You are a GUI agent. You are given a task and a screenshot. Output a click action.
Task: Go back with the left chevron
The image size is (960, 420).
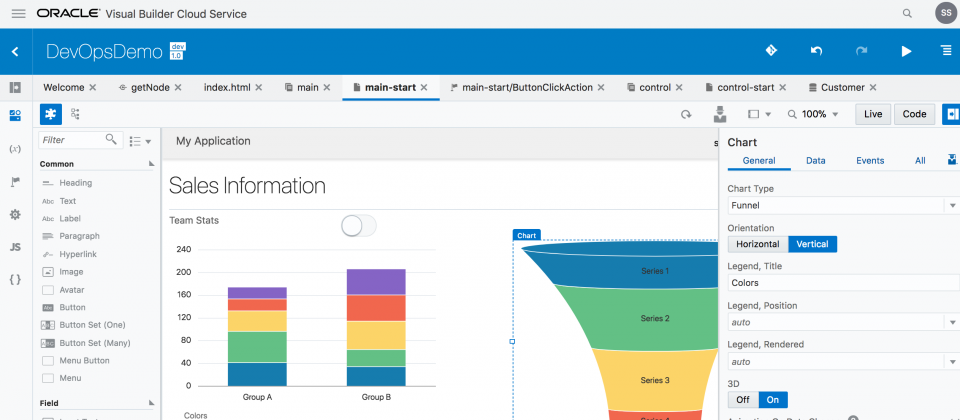[15, 52]
